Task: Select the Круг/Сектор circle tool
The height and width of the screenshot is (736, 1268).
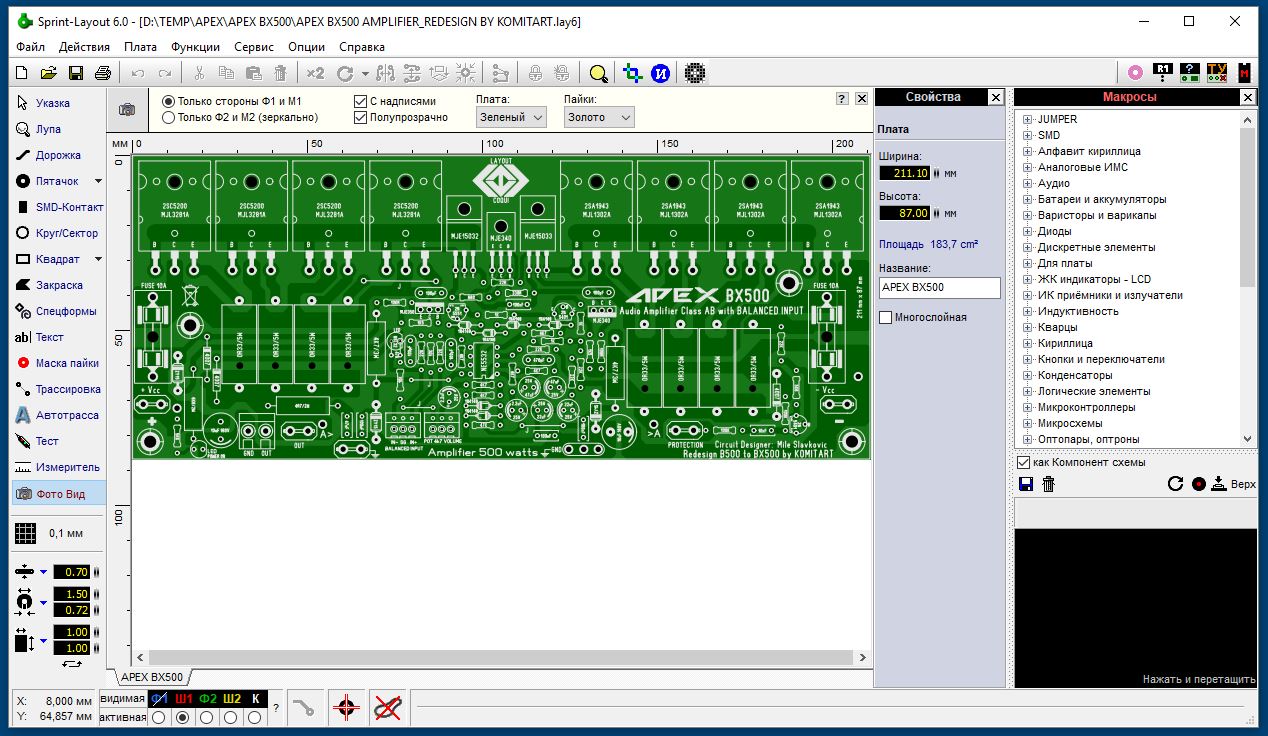Action: pos(59,233)
